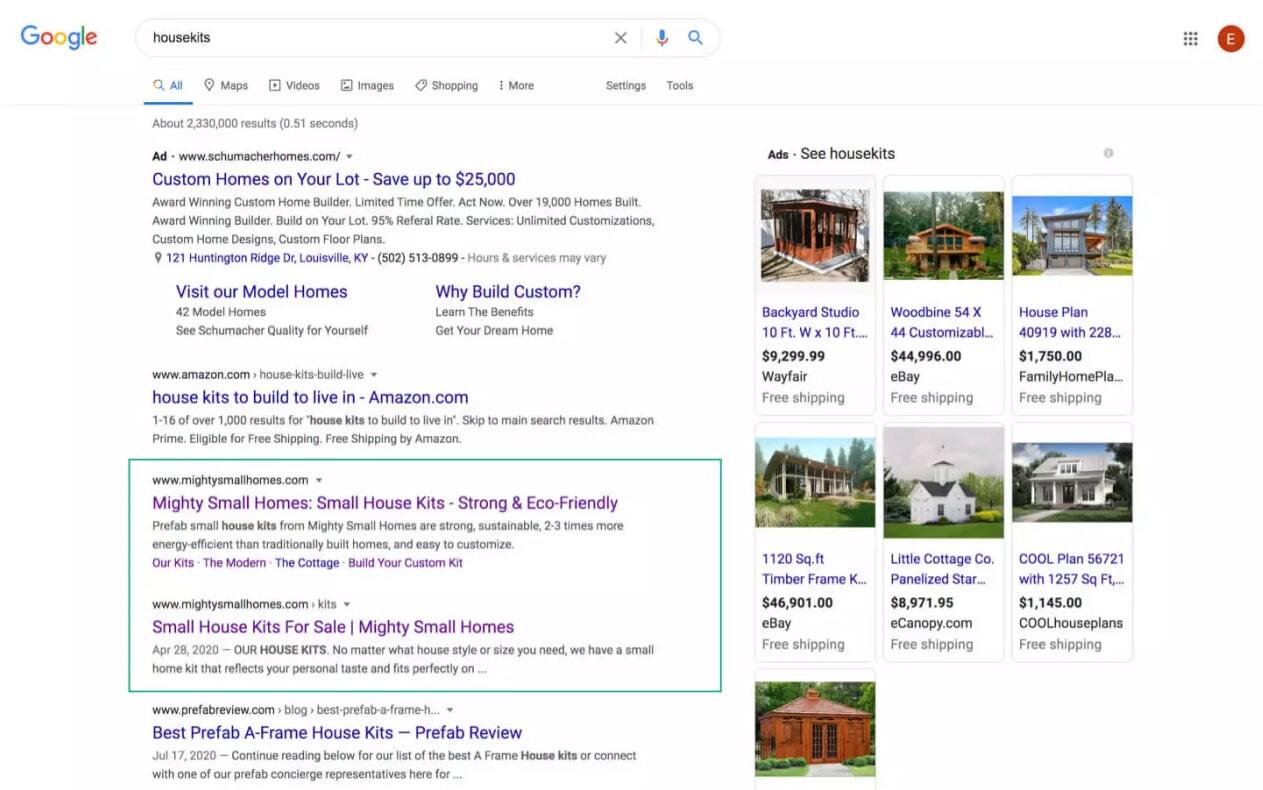
Task: Open the Amazon house kits result
Action: click(x=310, y=398)
